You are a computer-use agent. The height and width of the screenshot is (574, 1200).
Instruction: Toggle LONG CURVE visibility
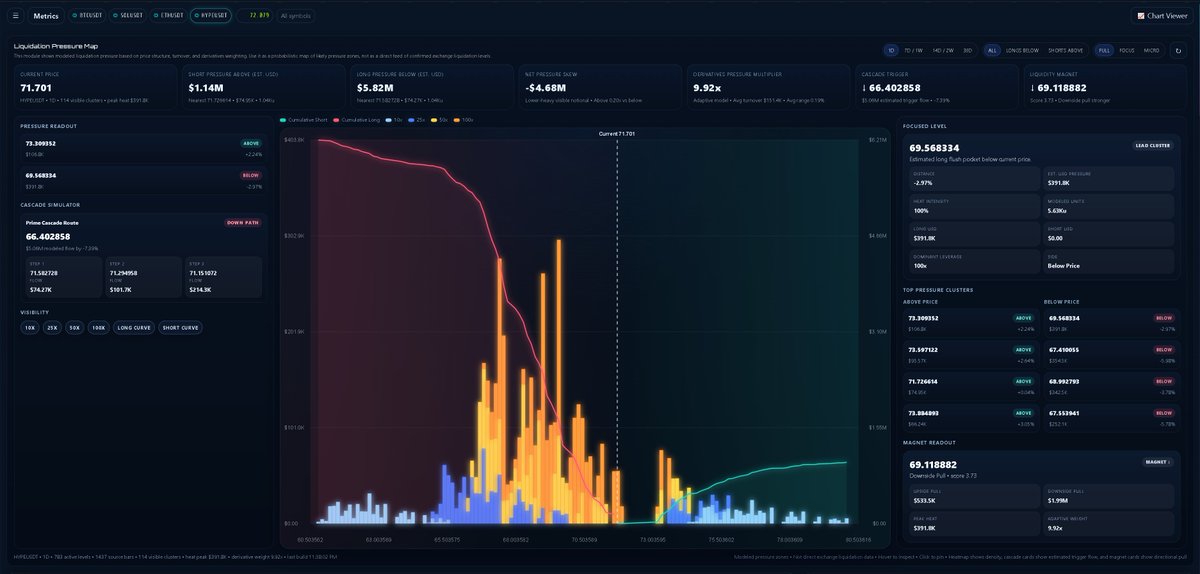click(134, 327)
